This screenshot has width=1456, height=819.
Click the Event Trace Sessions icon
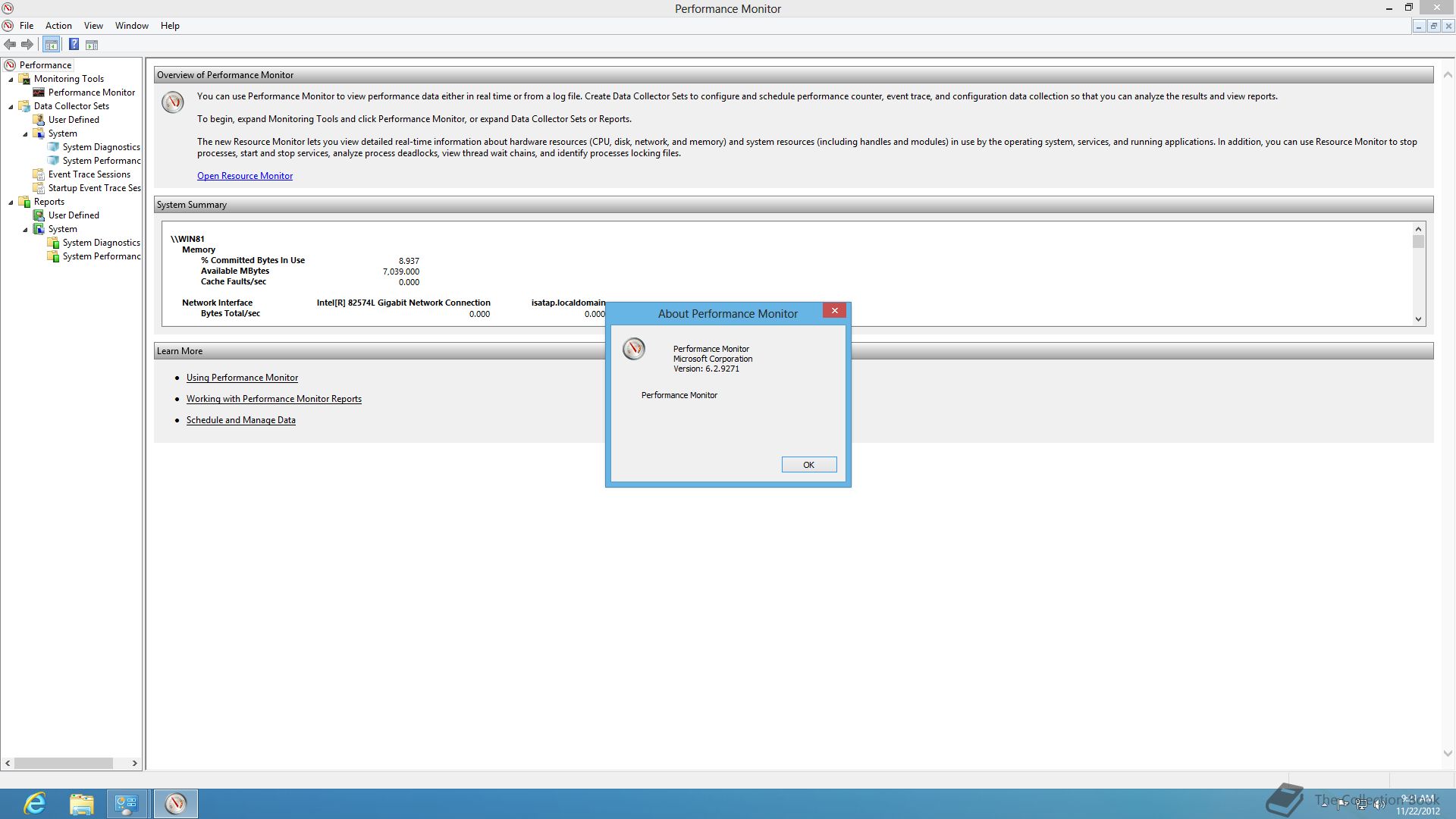39,174
